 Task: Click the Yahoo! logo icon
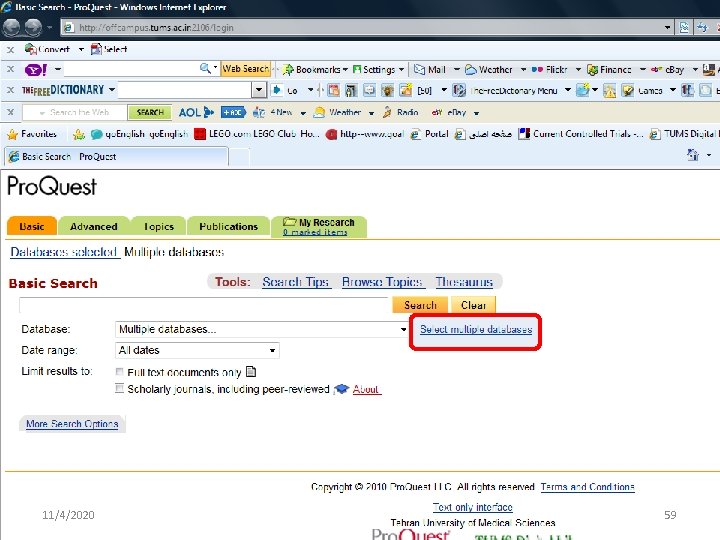[x=36, y=70]
